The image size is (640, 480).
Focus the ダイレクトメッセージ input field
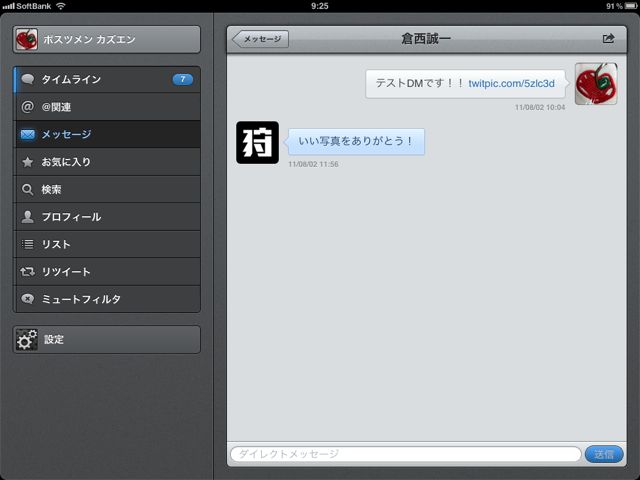(406, 454)
